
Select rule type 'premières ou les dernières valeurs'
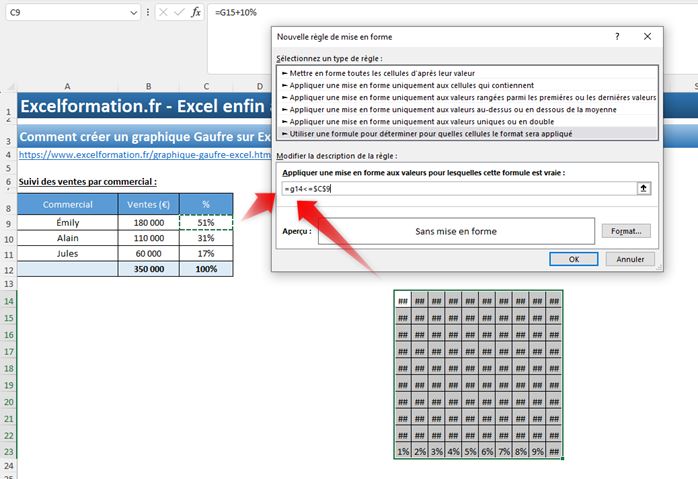tap(467, 97)
